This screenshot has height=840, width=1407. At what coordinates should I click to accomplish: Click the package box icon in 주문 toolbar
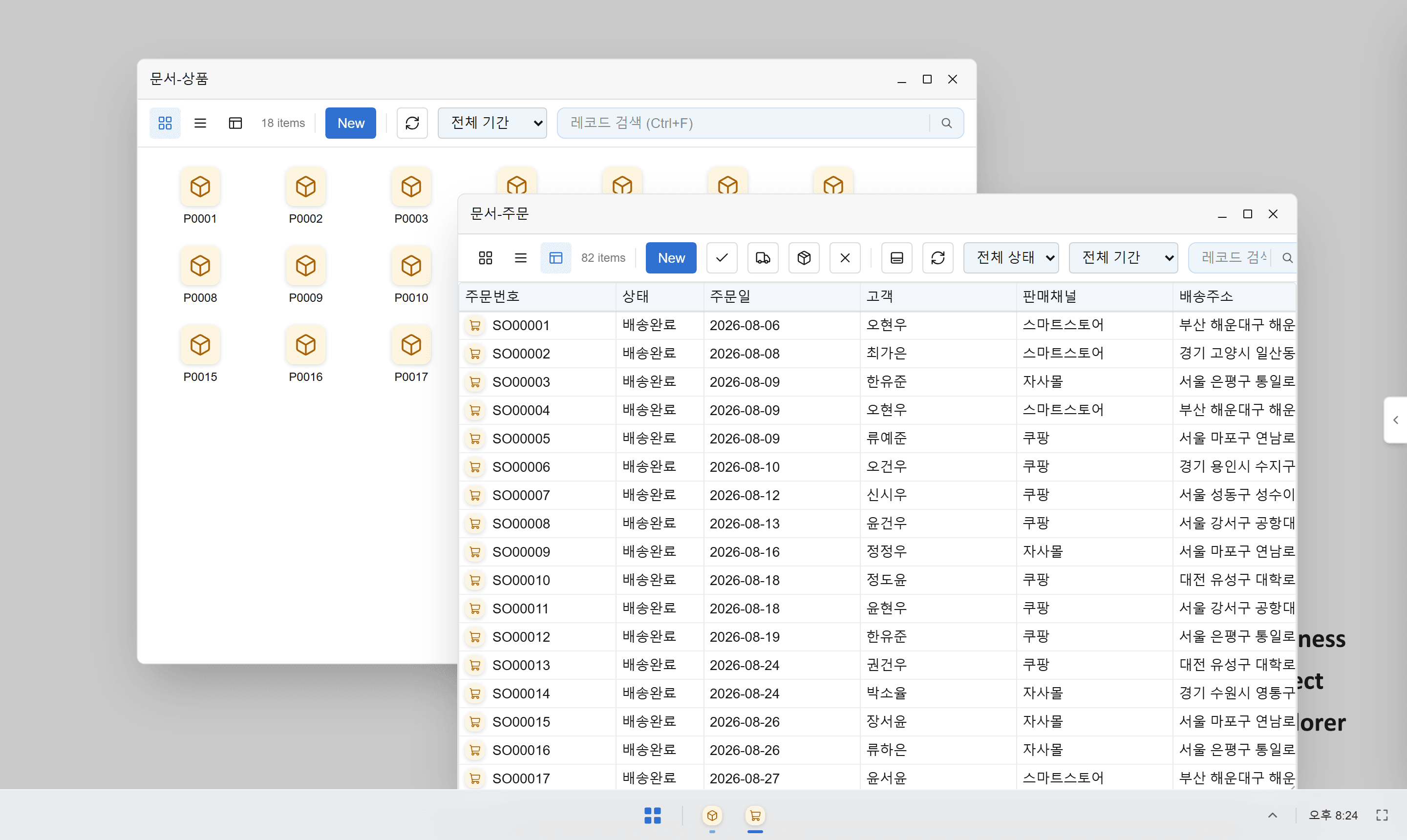[804, 257]
